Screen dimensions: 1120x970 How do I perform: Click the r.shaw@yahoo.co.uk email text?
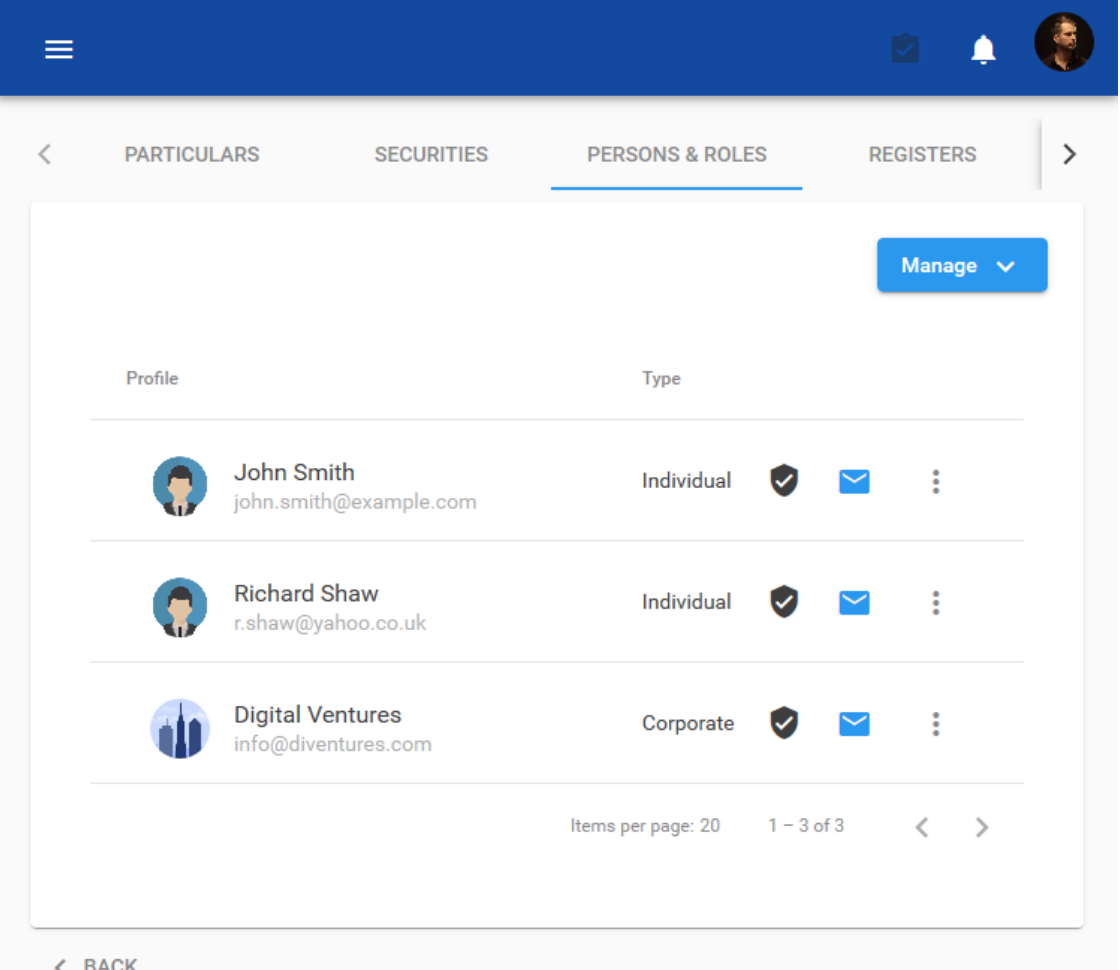point(330,624)
